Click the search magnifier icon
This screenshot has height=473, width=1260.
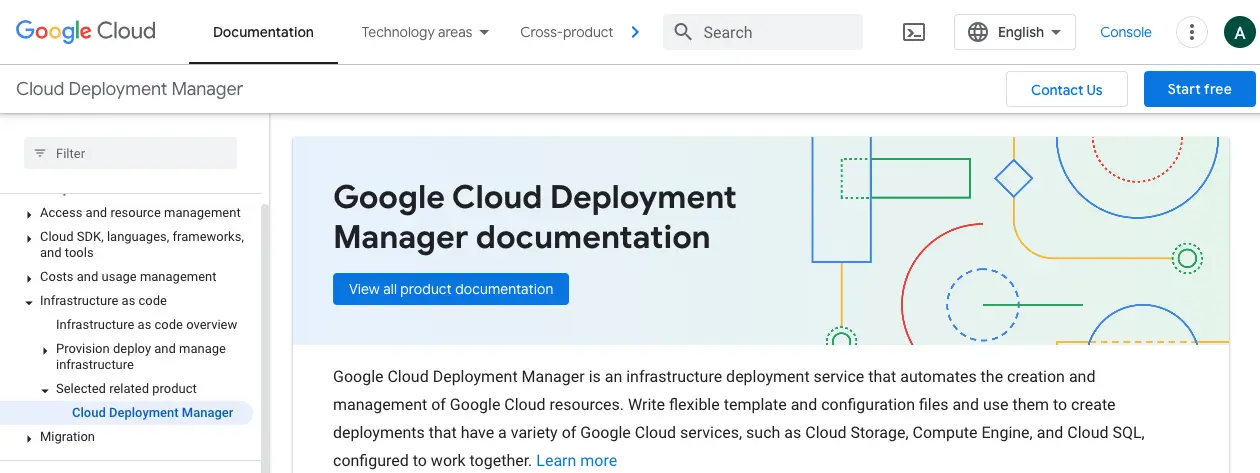[x=683, y=32]
